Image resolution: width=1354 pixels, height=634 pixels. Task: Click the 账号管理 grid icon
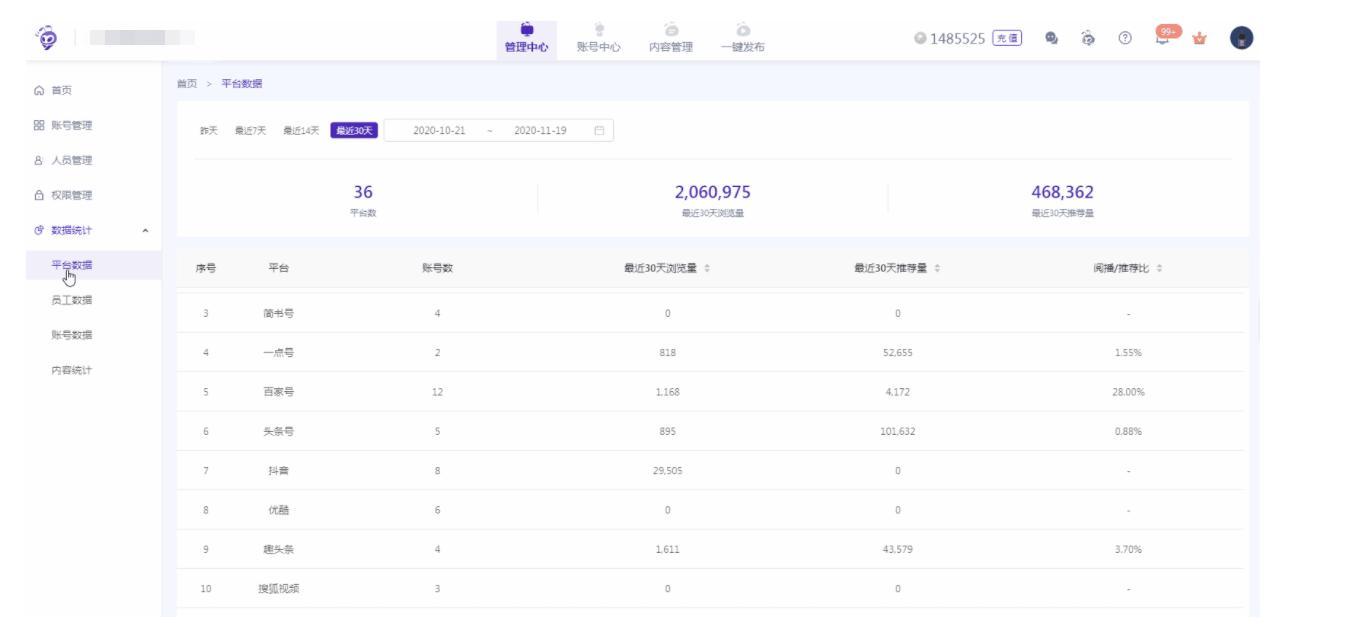point(39,126)
